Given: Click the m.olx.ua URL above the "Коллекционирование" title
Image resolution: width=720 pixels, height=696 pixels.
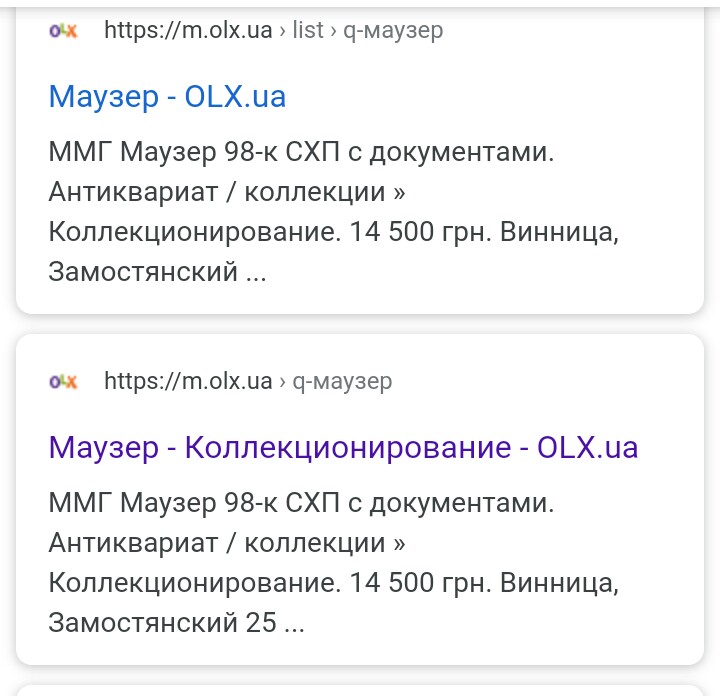Looking at the screenshot, I should (188, 381).
